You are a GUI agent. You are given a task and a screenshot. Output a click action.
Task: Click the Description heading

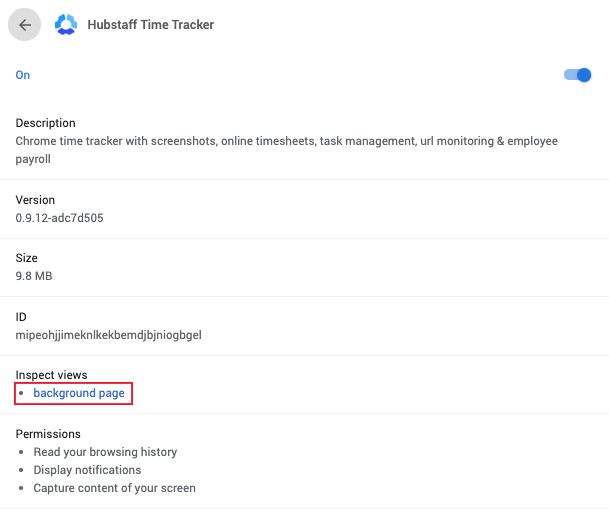(x=45, y=123)
